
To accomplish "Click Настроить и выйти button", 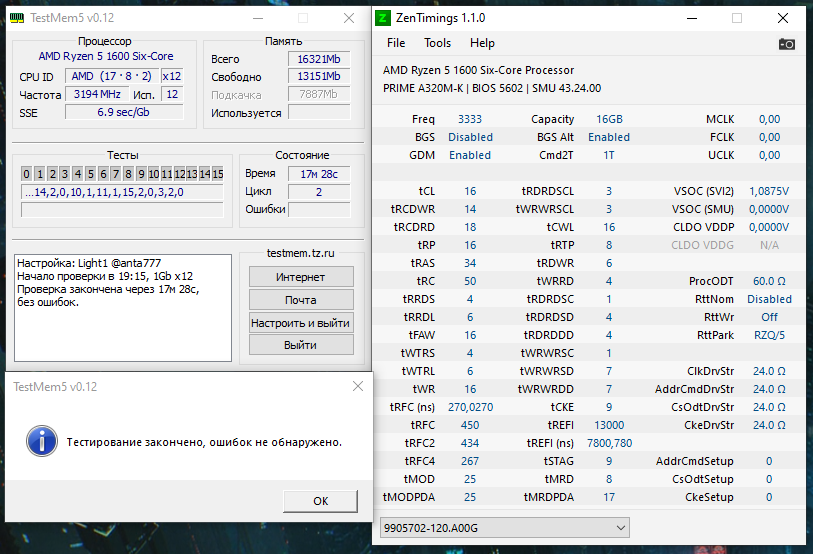I will [x=301, y=323].
